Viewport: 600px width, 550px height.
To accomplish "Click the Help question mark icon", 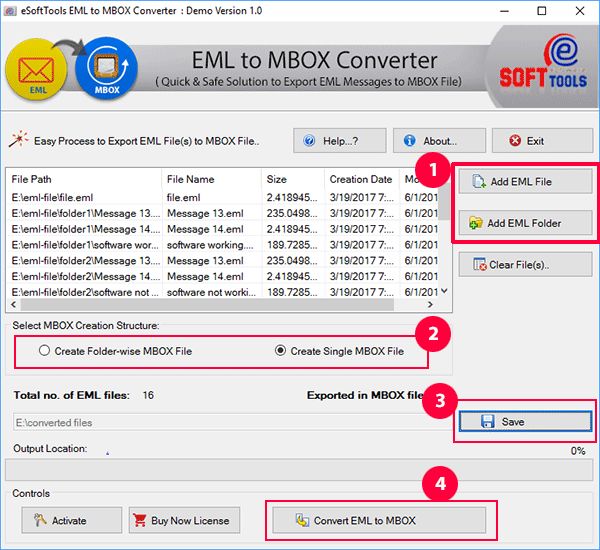I will coord(309,141).
